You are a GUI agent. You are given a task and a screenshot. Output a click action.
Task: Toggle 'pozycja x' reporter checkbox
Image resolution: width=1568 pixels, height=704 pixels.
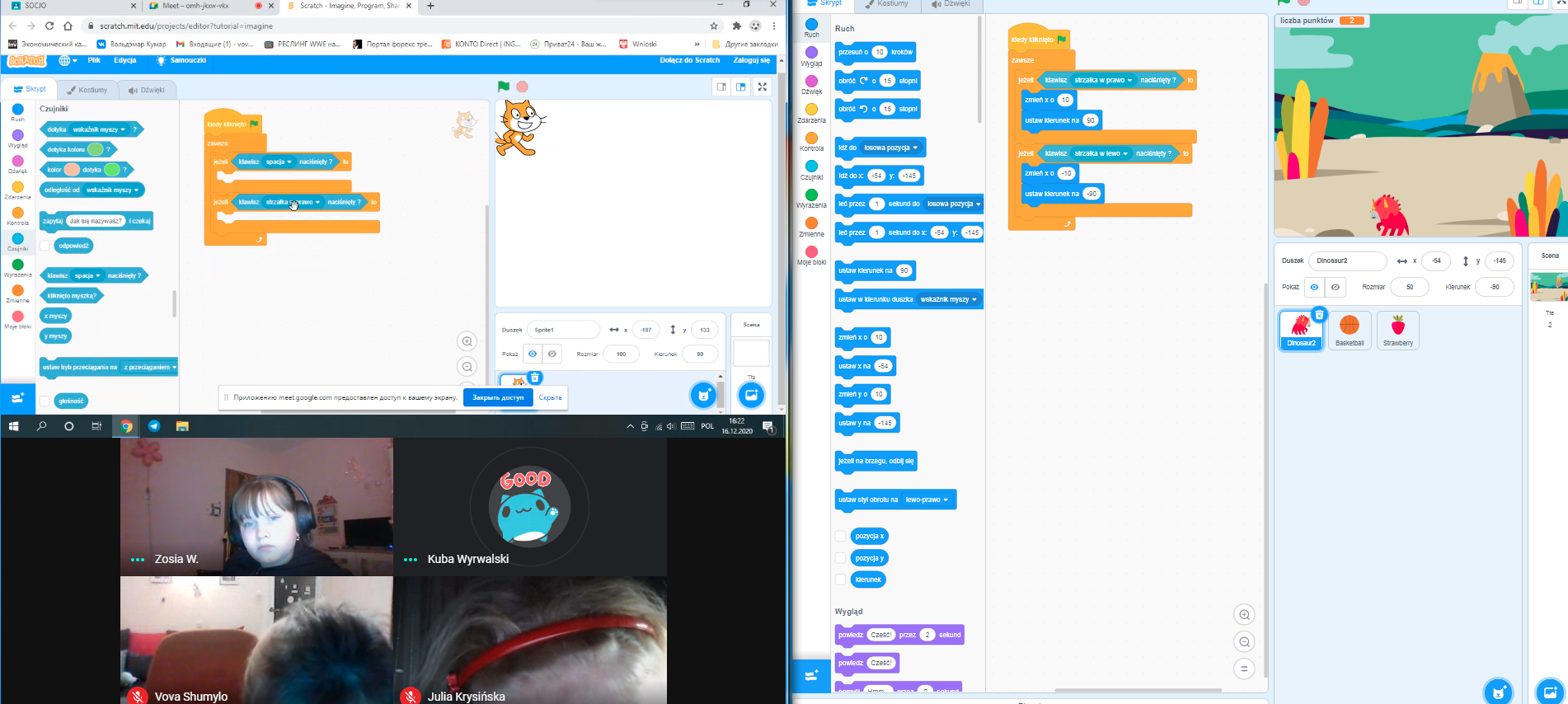(840, 536)
